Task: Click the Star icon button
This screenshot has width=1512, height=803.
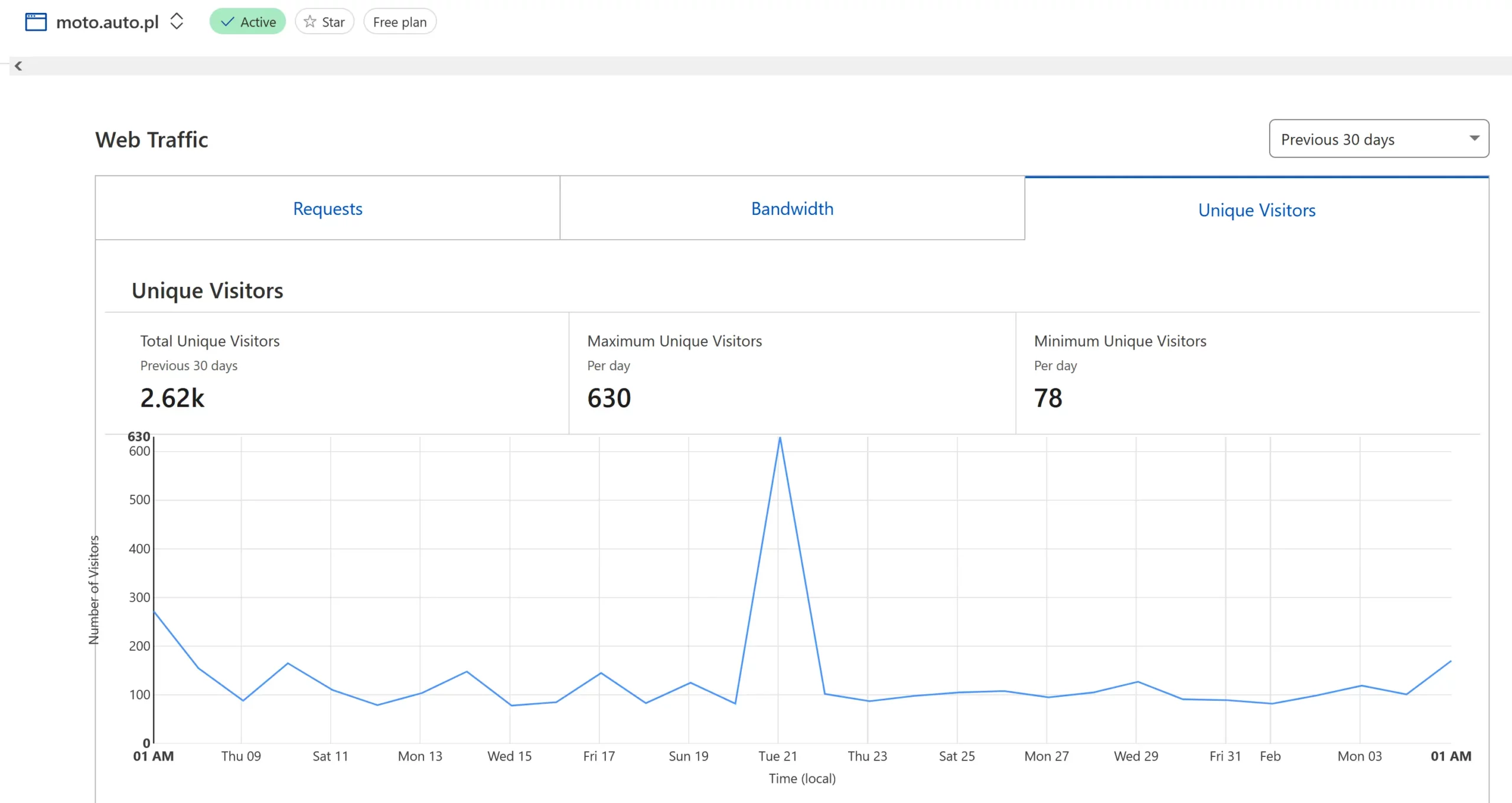Action: click(324, 22)
